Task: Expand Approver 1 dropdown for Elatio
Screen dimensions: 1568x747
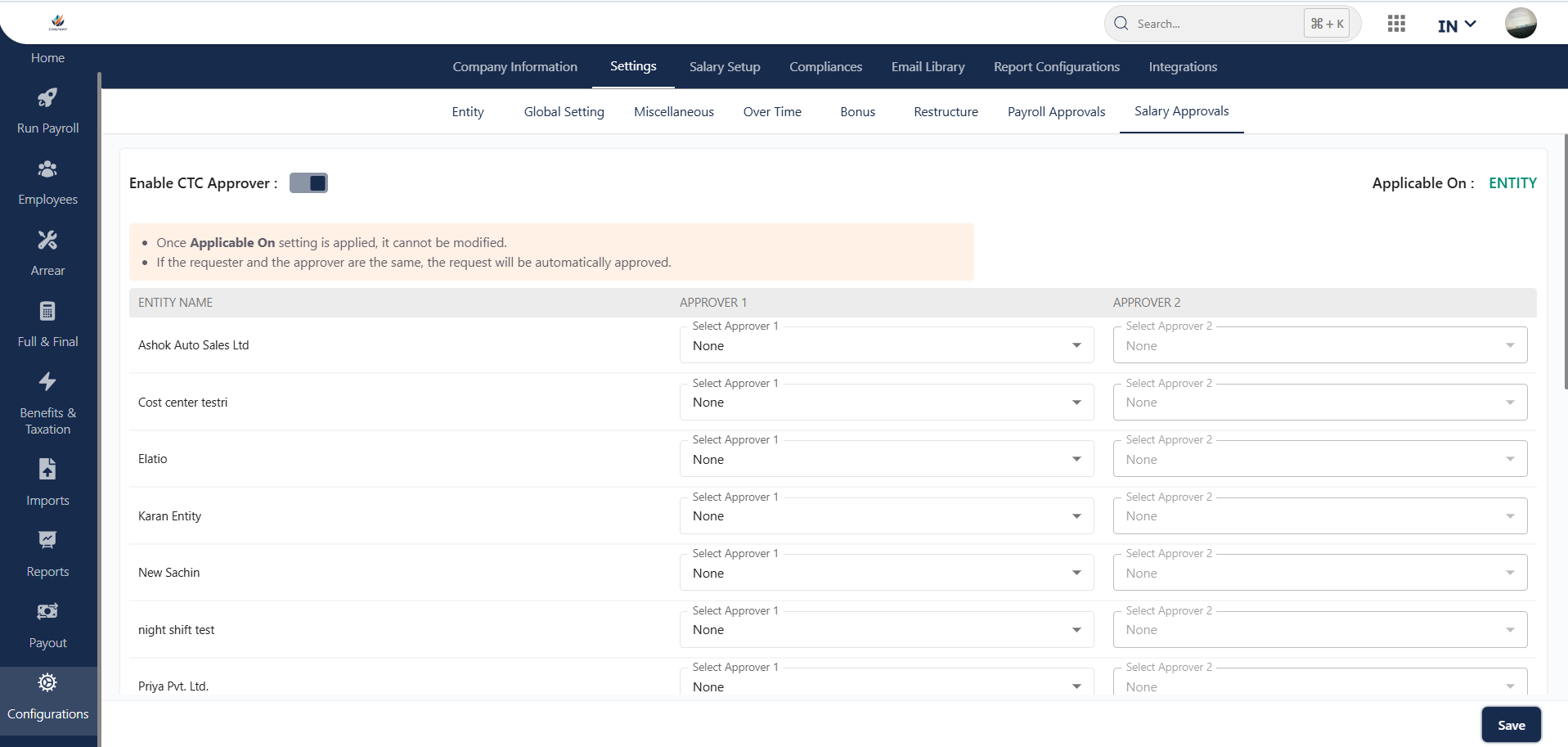Action: pyautogui.click(x=887, y=459)
